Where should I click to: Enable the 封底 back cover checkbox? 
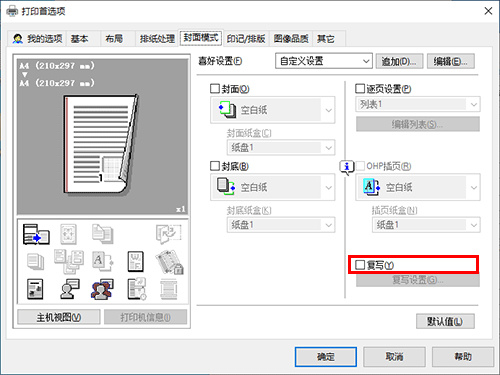click(215, 166)
